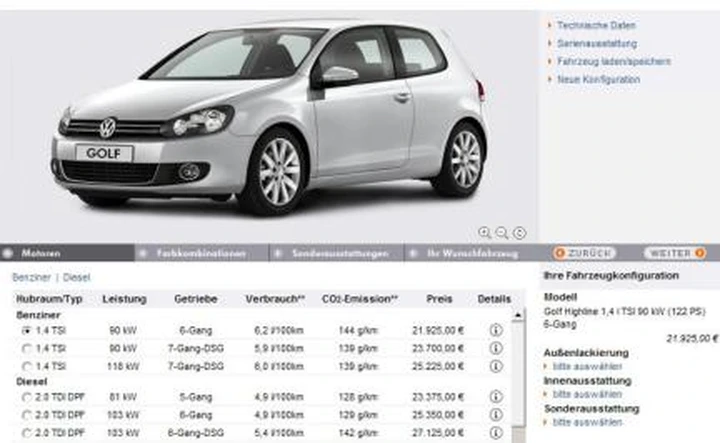Start a Neue Konfiguration
The image size is (720, 443).
click(598, 79)
